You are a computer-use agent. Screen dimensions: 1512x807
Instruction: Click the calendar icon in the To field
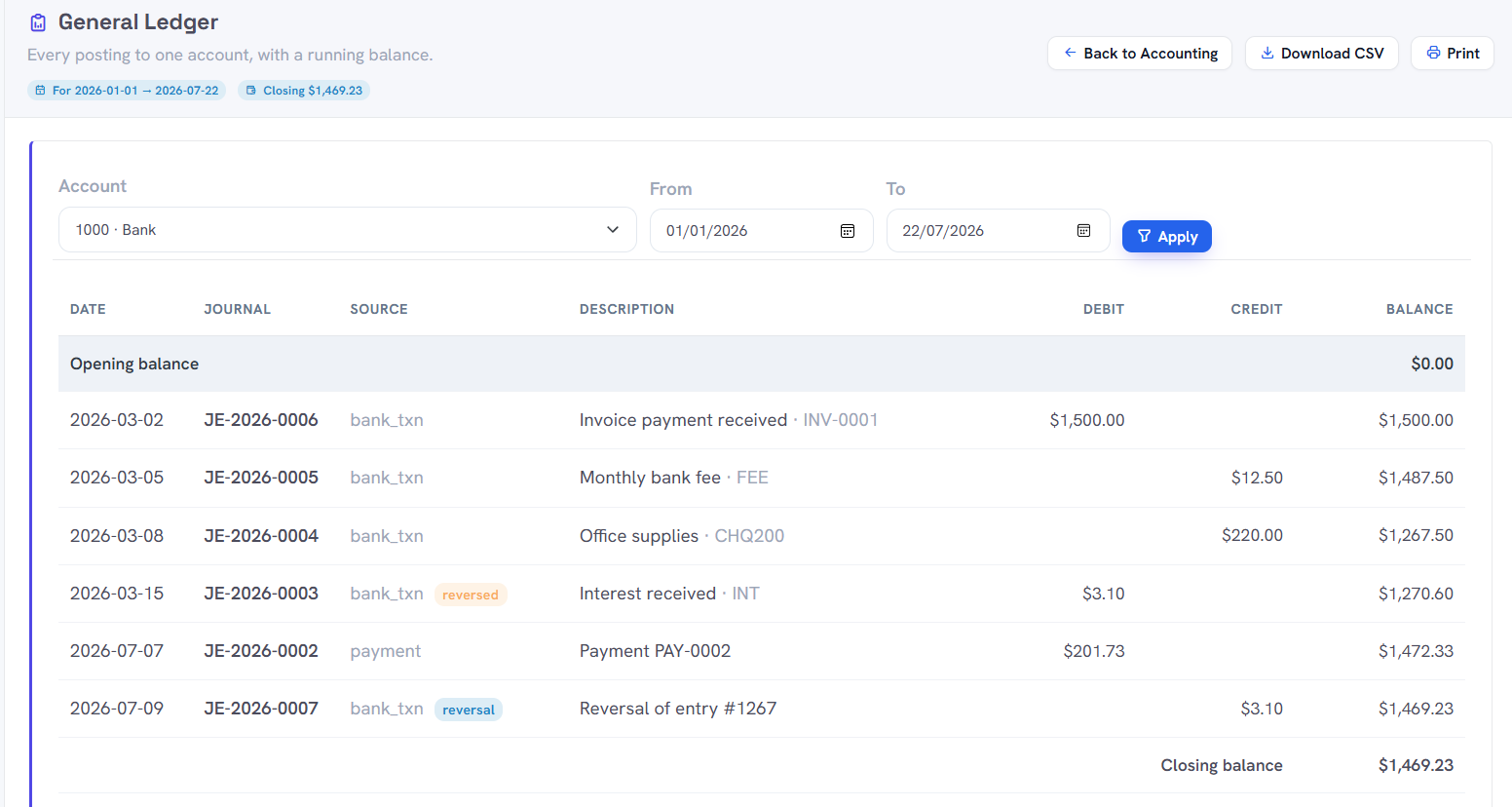(1083, 231)
